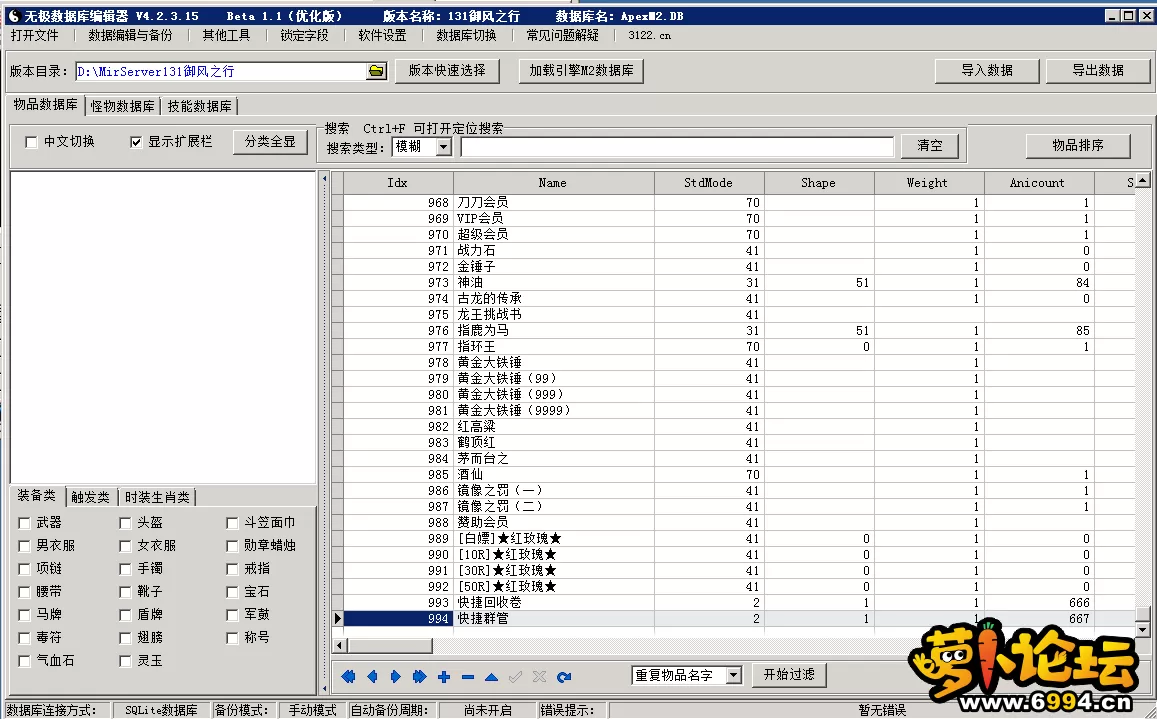Go to the previous record arrow
This screenshot has width=1157, height=719.
coord(372,676)
